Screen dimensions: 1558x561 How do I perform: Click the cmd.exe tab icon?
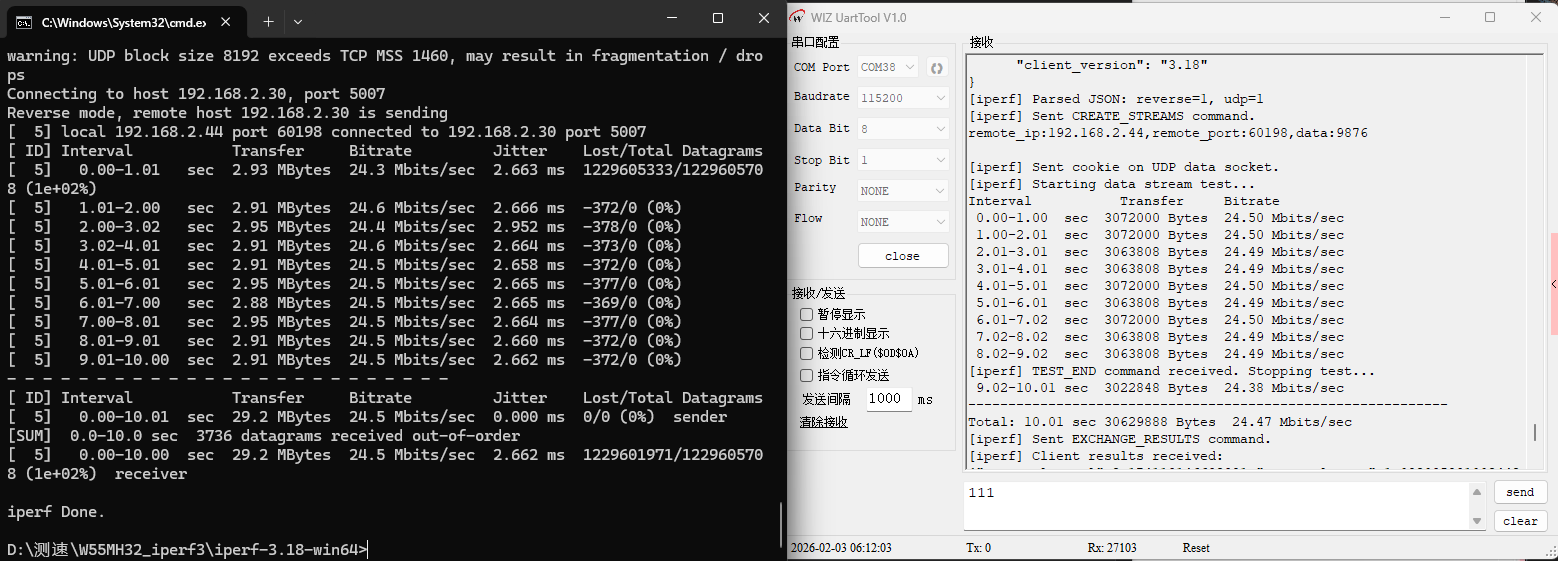point(24,21)
